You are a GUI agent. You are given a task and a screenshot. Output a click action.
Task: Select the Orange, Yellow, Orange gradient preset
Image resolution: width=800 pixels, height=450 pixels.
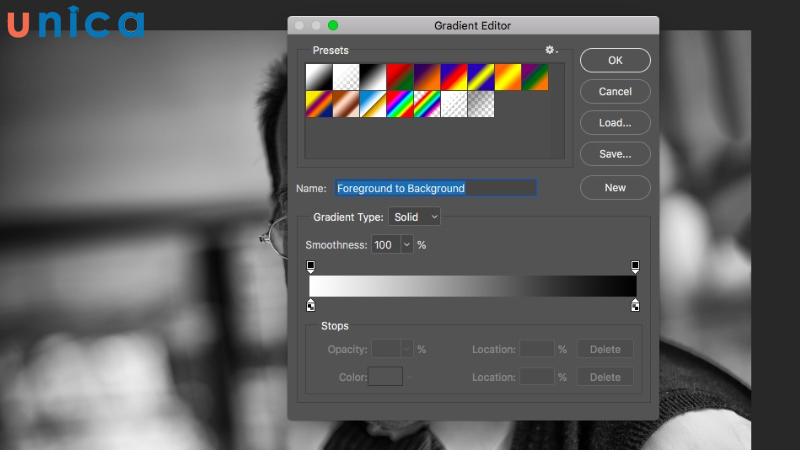click(x=508, y=77)
